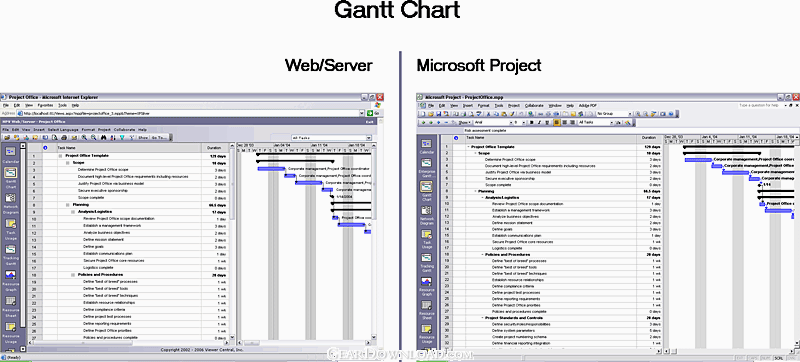This screenshot has height=362, width=800.
Task: Toggle Bold formatting in Microsoft Project toolbar
Action: [x=531, y=122]
